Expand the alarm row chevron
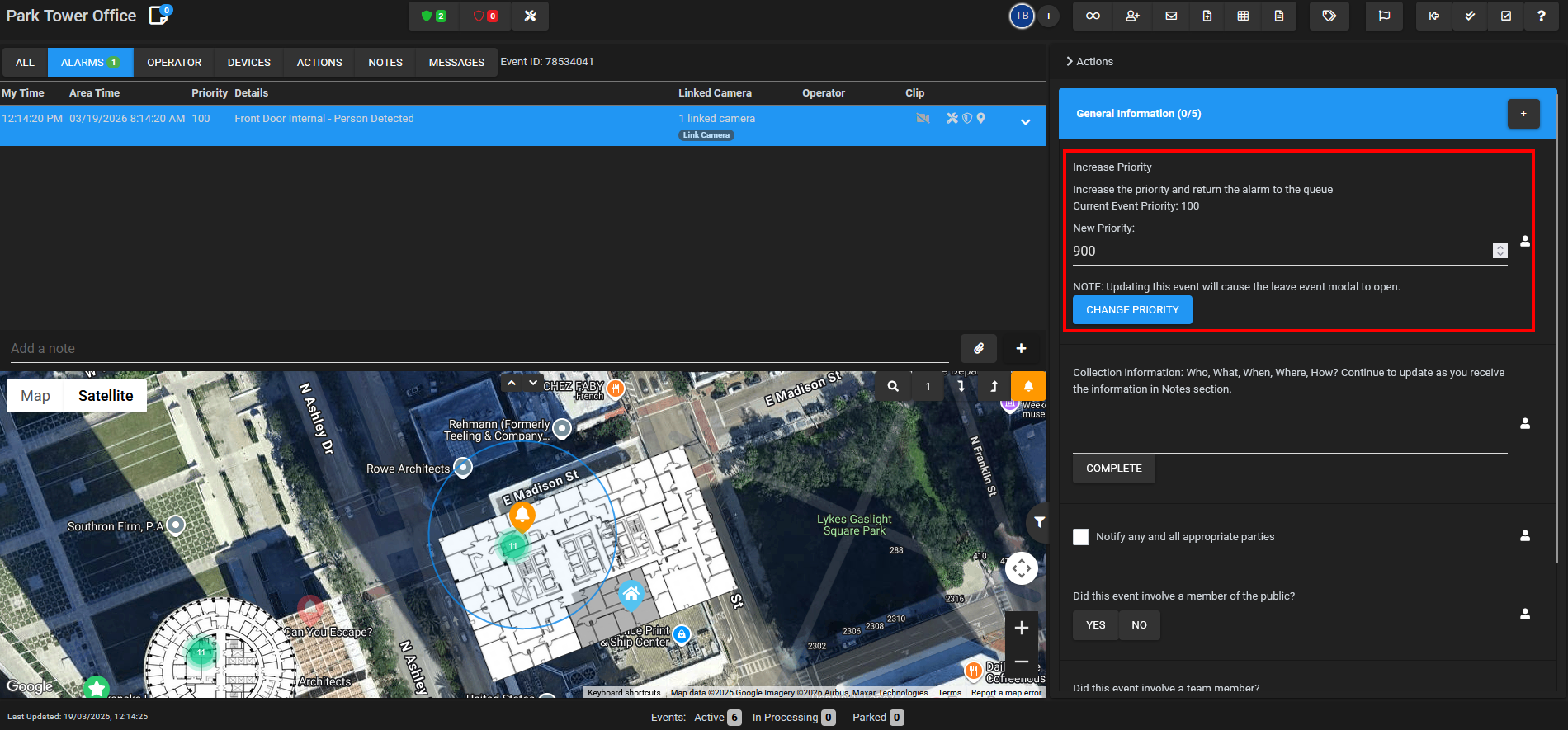 pyautogui.click(x=1025, y=122)
